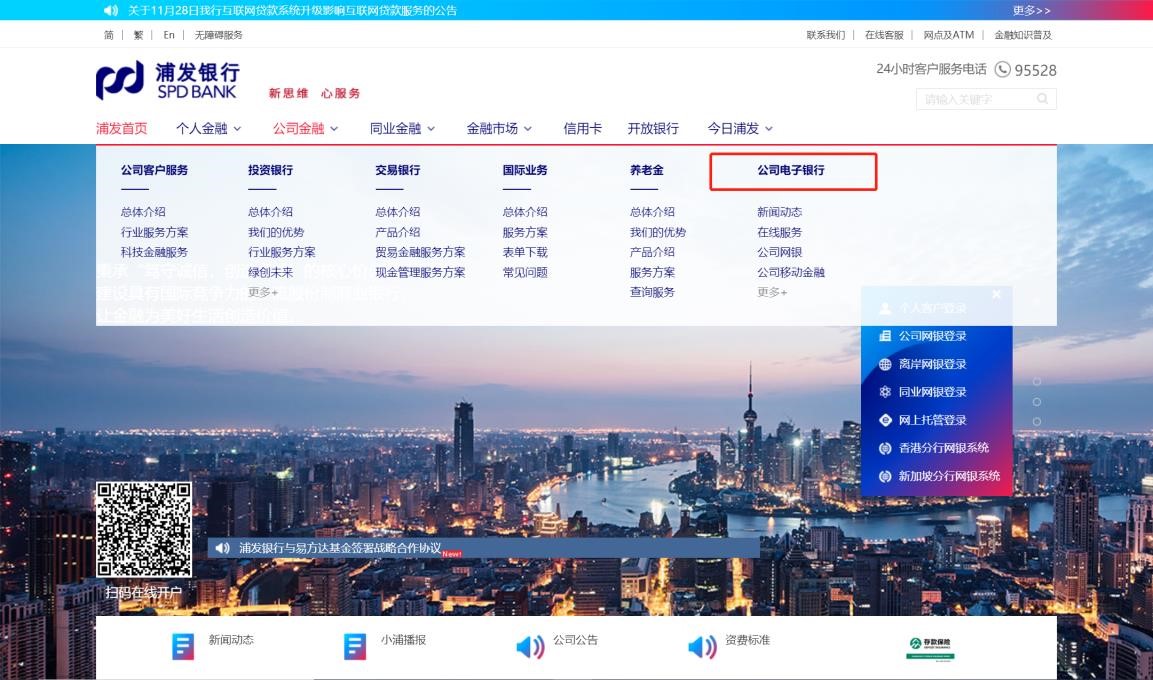Close the login panel with X
The height and width of the screenshot is (680, 1153).
pos(996,294)
